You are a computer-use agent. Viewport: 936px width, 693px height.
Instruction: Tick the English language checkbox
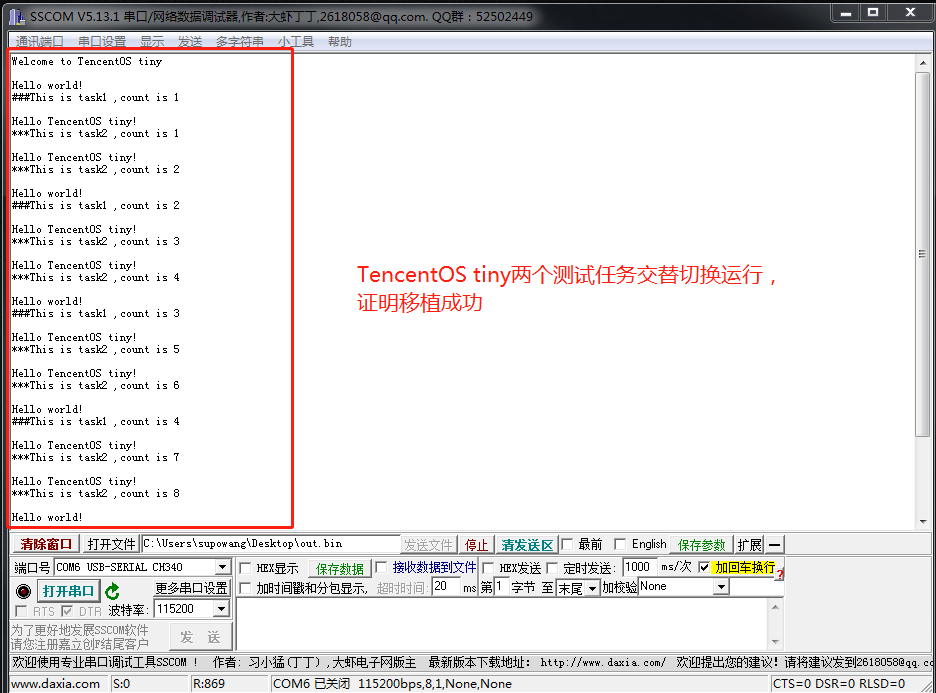620,545
